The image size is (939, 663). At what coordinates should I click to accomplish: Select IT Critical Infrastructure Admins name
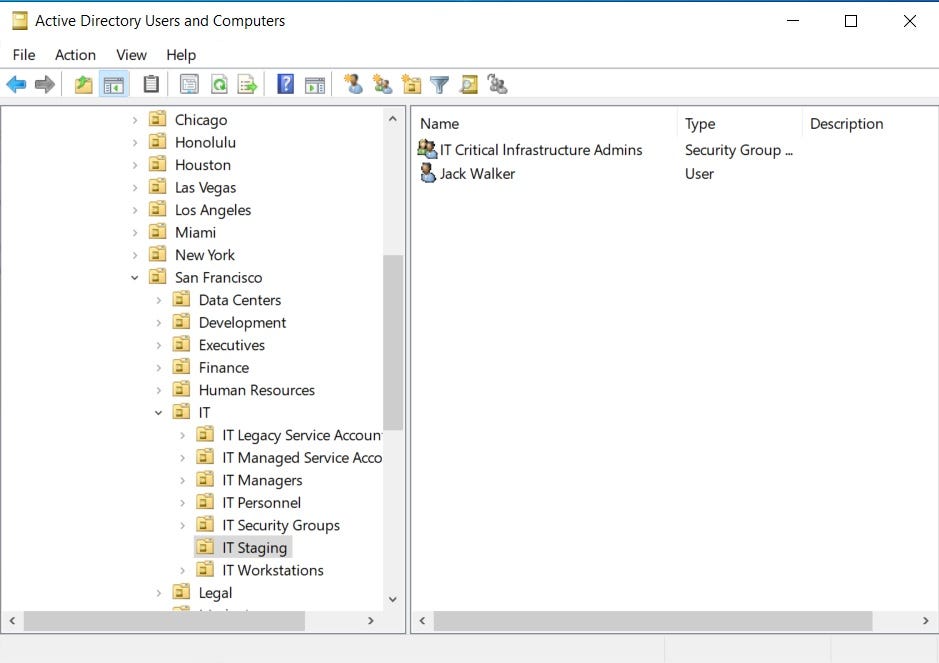[x=541, y=150]
